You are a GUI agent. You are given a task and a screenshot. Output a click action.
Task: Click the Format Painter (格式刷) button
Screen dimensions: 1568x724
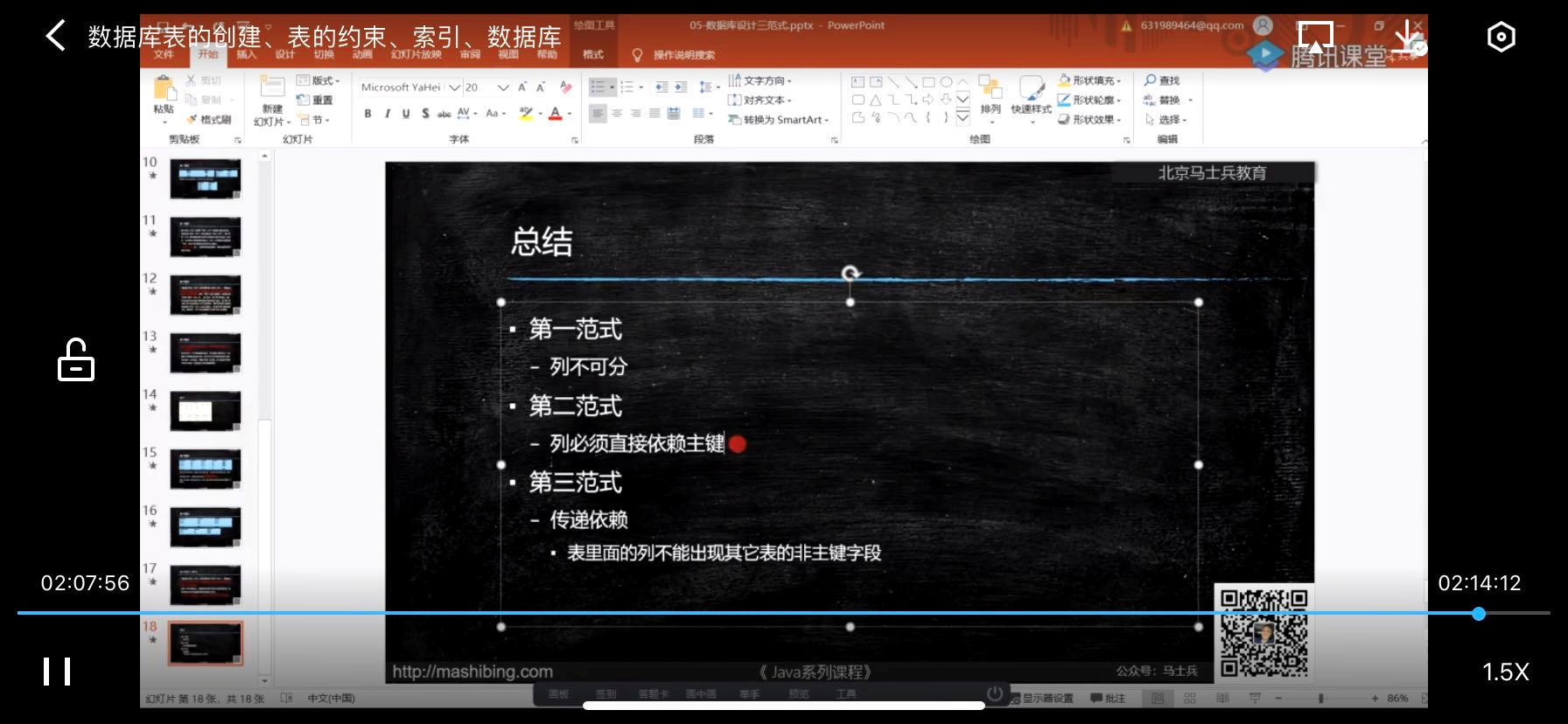(209, 120)
